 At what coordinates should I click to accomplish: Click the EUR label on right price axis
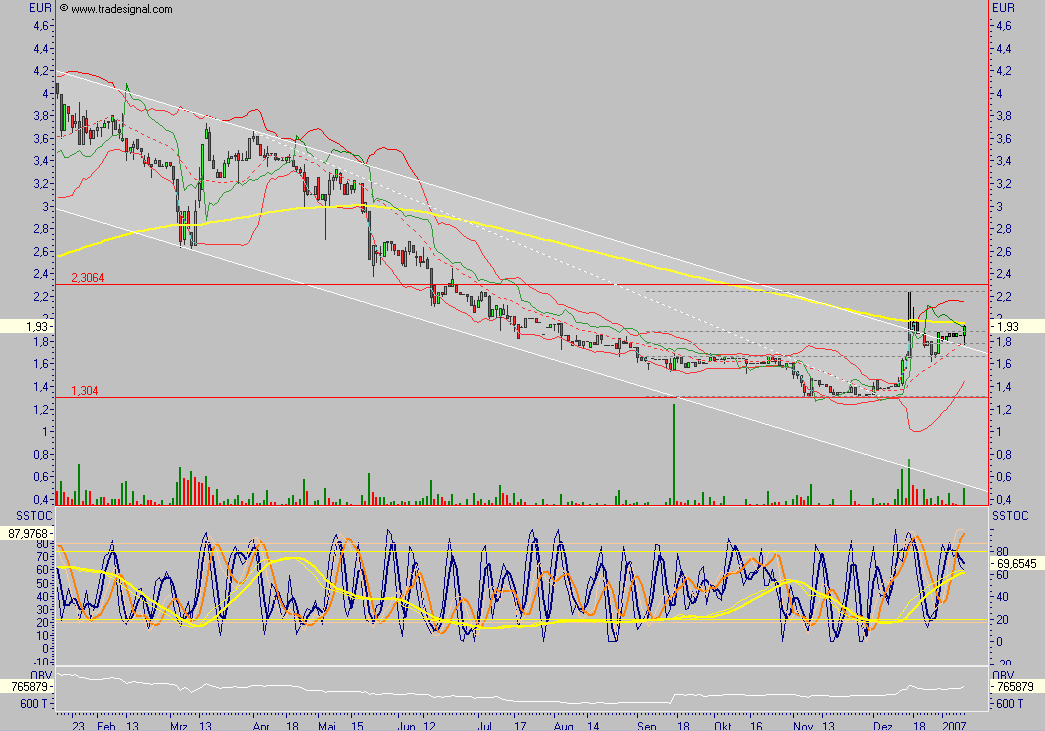1004,6
